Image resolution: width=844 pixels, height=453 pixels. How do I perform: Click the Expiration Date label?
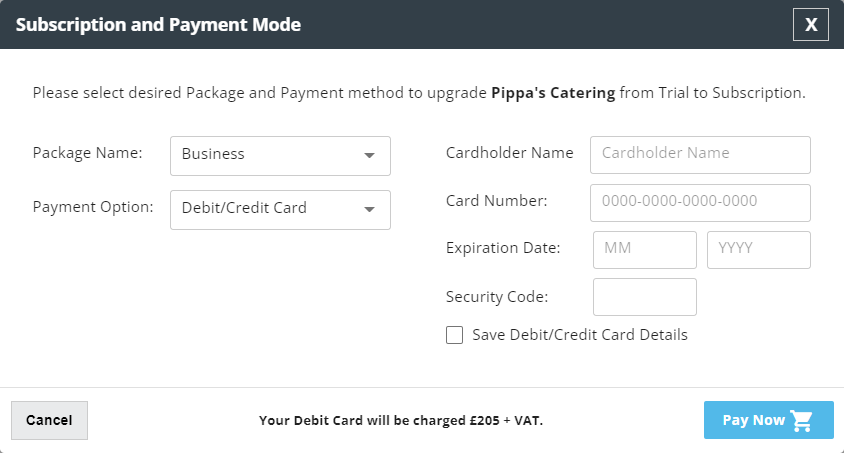[503, 248]
